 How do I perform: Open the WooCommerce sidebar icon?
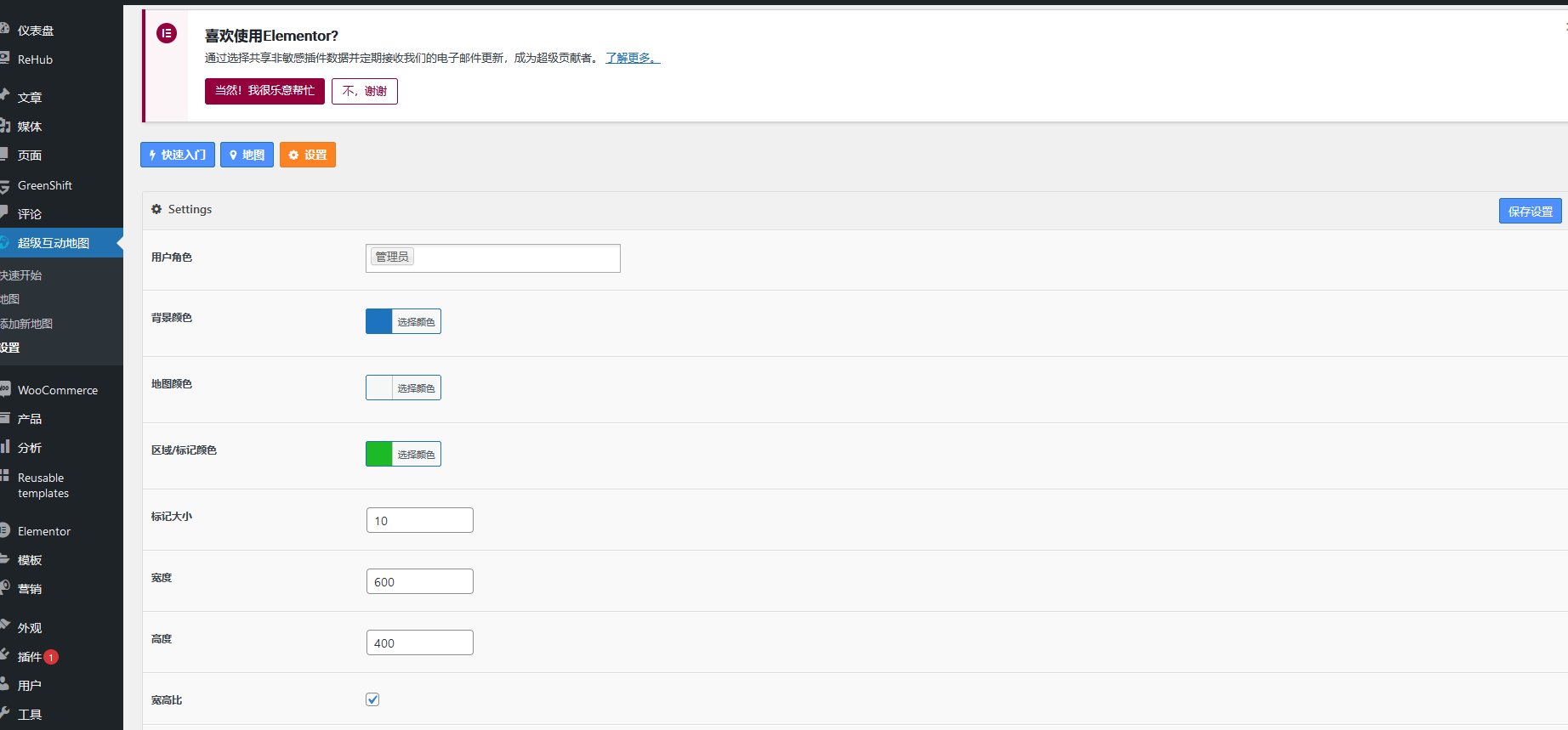point(5,389)
